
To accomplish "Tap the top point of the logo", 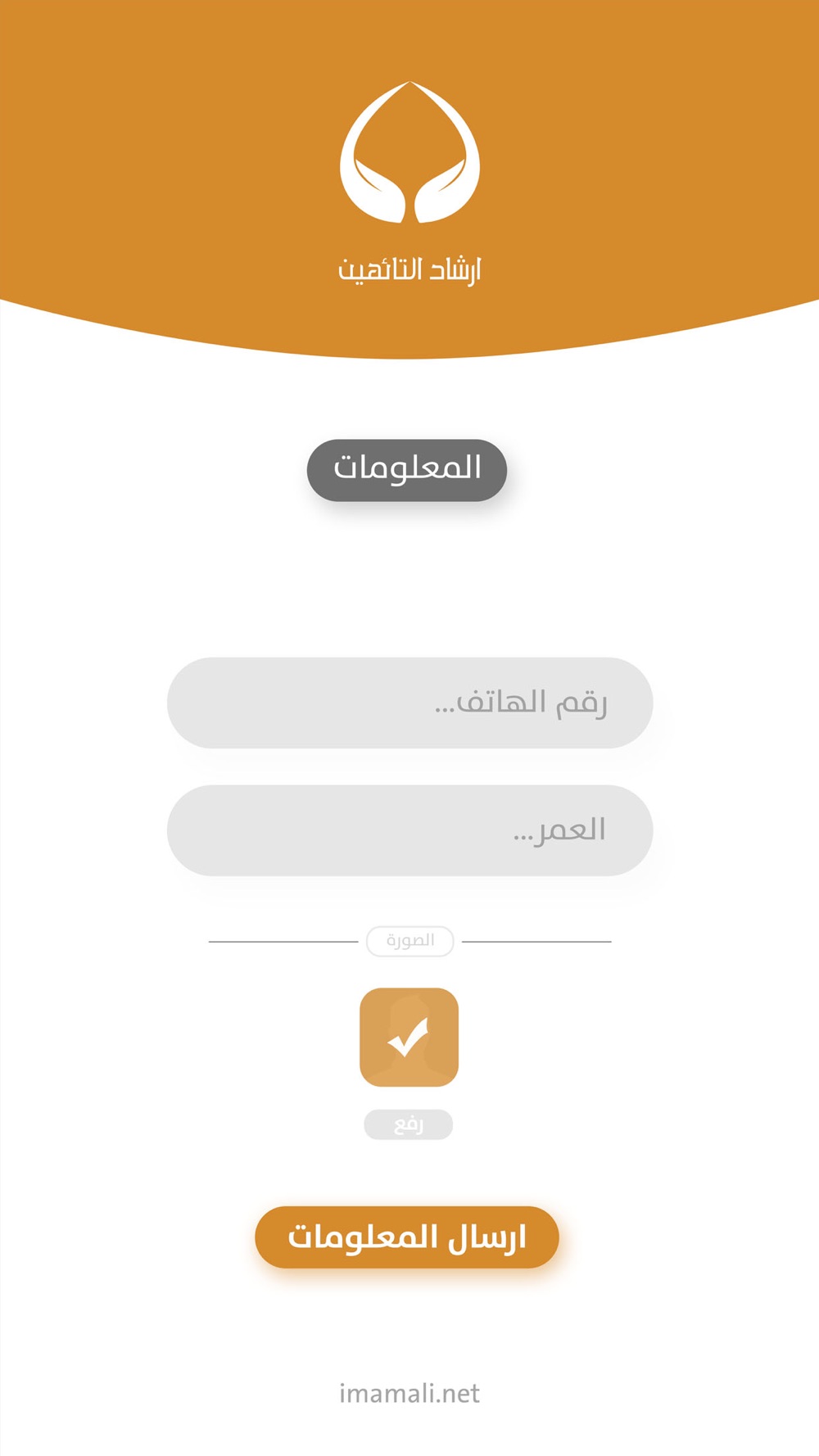I will pyautogui.click(x=410, y=85).
